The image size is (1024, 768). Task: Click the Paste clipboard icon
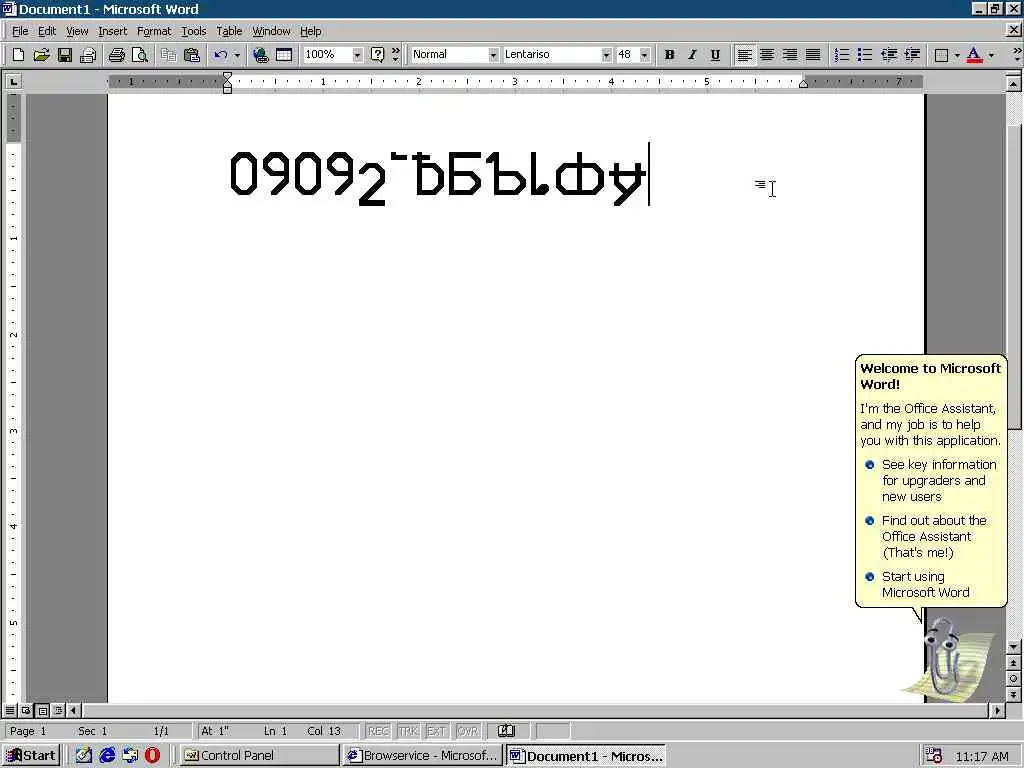pos(191,55)
